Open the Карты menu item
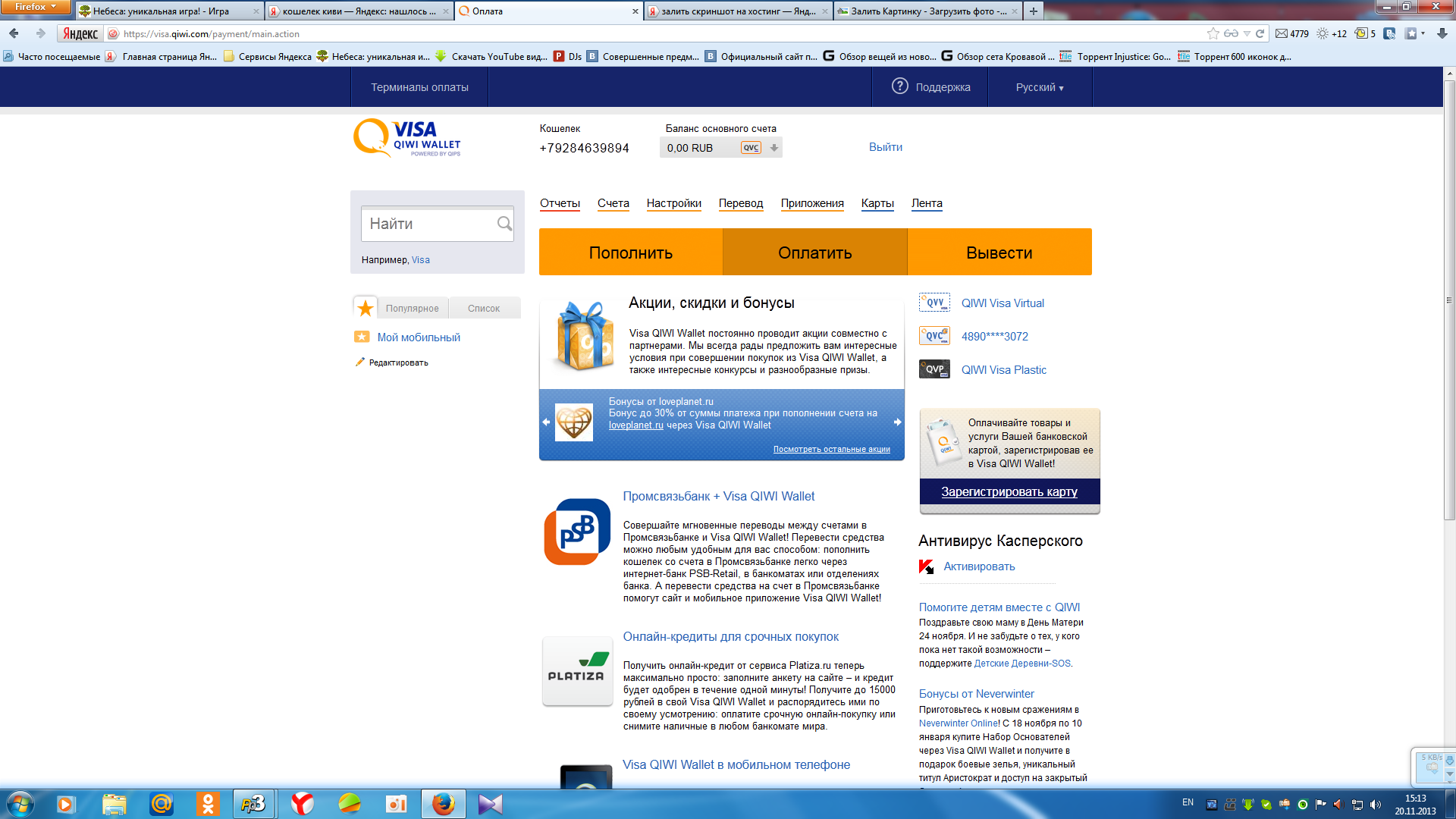The width and height of the screenshot is (1456, 819). (x=877, y=203)
